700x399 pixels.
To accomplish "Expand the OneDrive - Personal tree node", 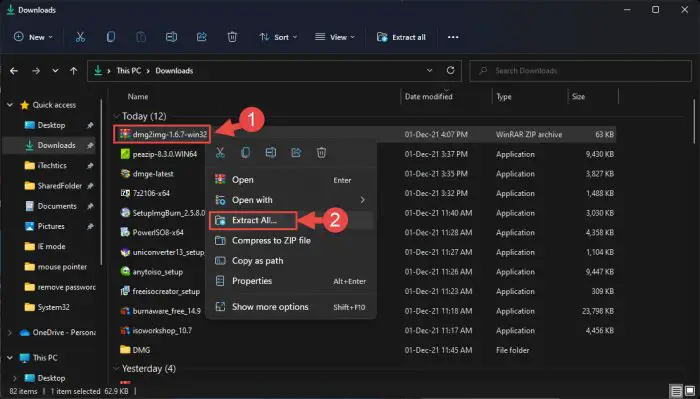I will click(10, 332).
